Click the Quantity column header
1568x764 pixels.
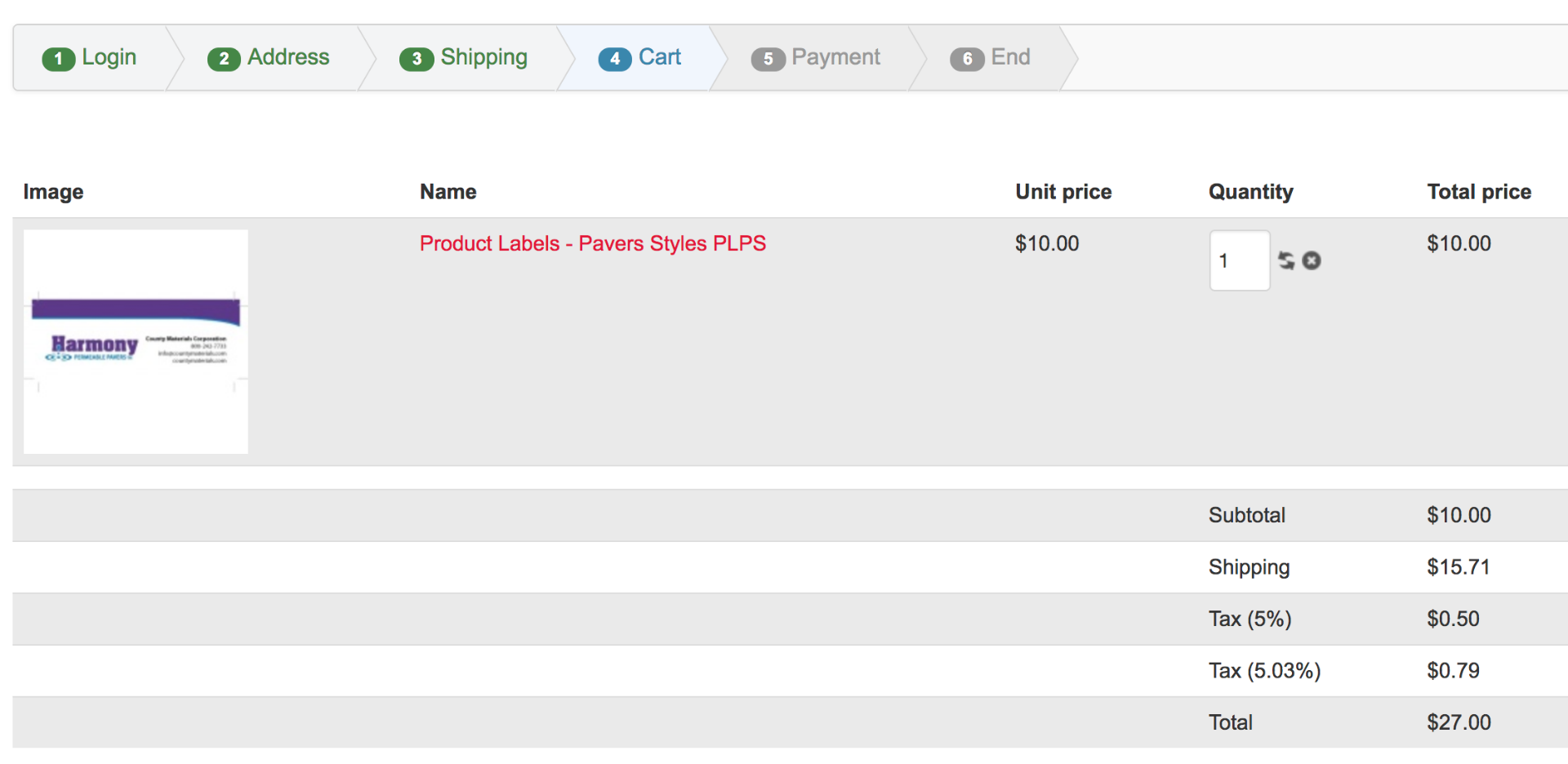pyautogui.click(x=1251, y=192)
